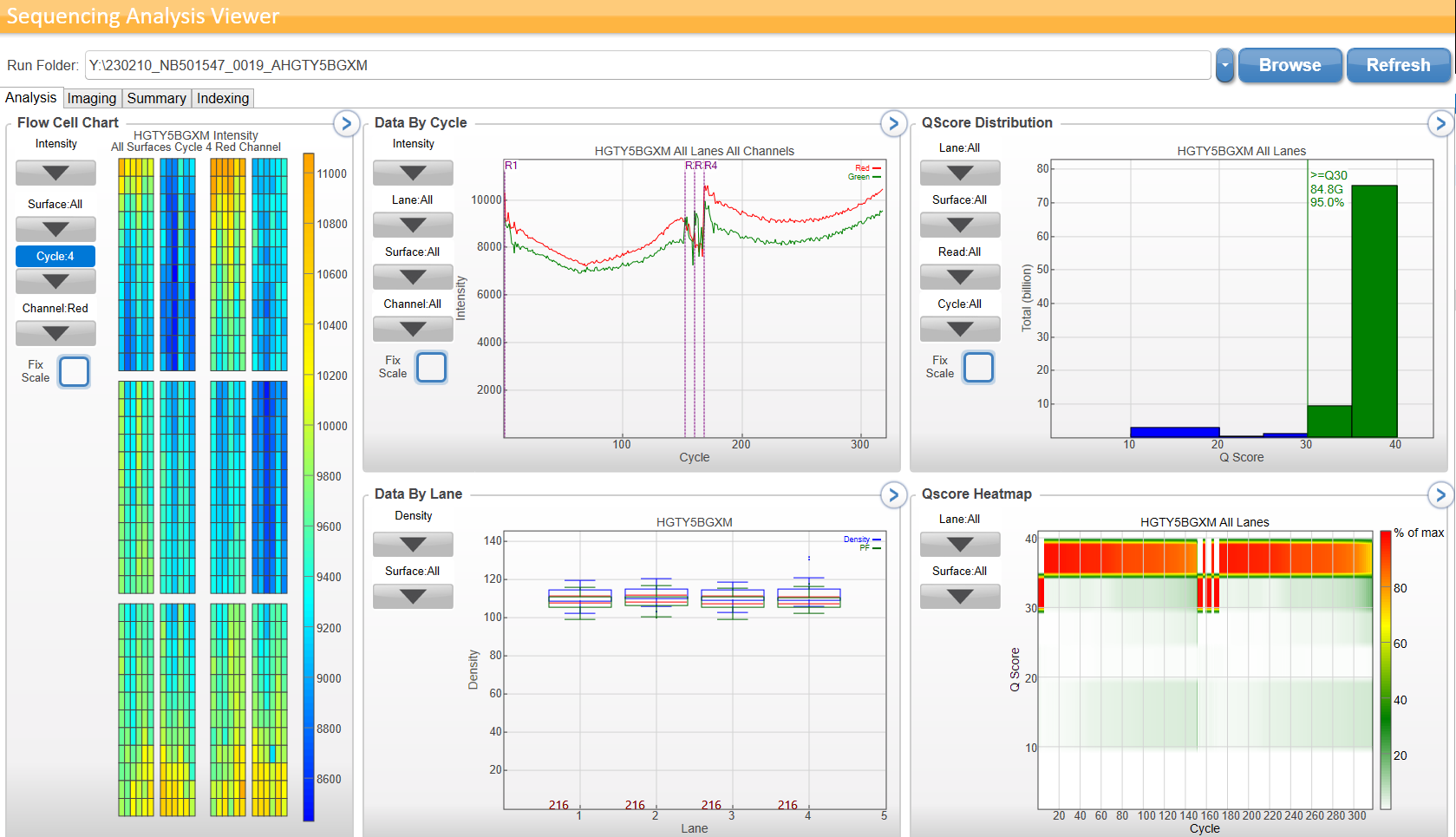
Task: Open dropdown below Cycle:4 selector
Action: pyautogui.click(x=55, y=281)
